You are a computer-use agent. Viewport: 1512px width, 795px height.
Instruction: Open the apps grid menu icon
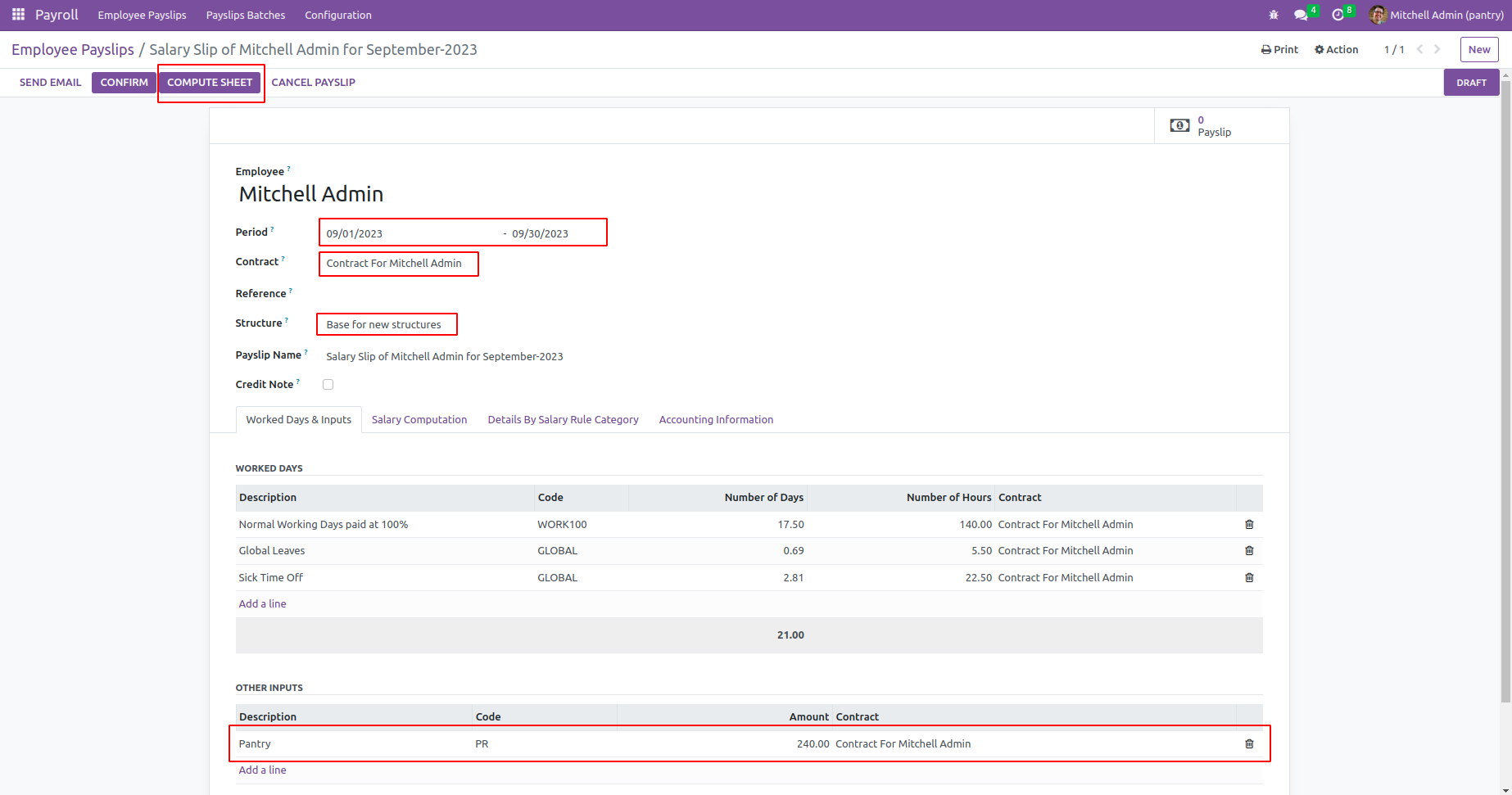18,15
